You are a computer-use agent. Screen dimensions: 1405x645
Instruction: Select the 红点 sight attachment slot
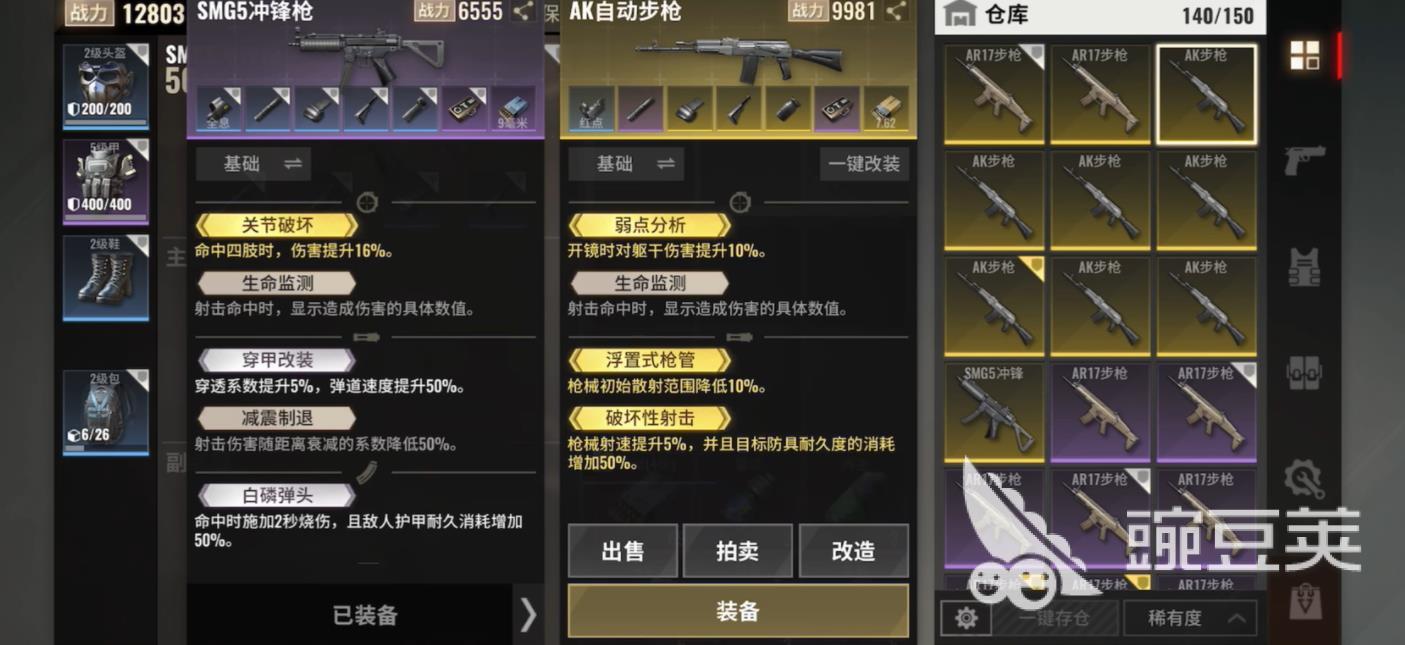[591, 108]
